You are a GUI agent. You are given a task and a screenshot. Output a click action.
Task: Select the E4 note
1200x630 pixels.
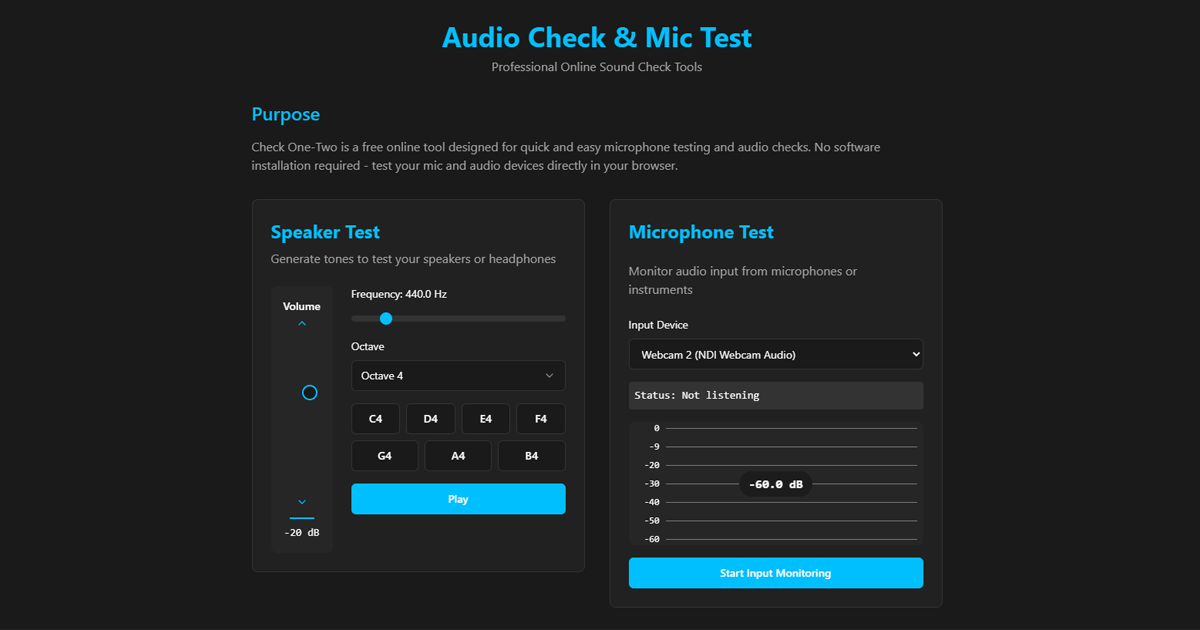coord(485,418)
